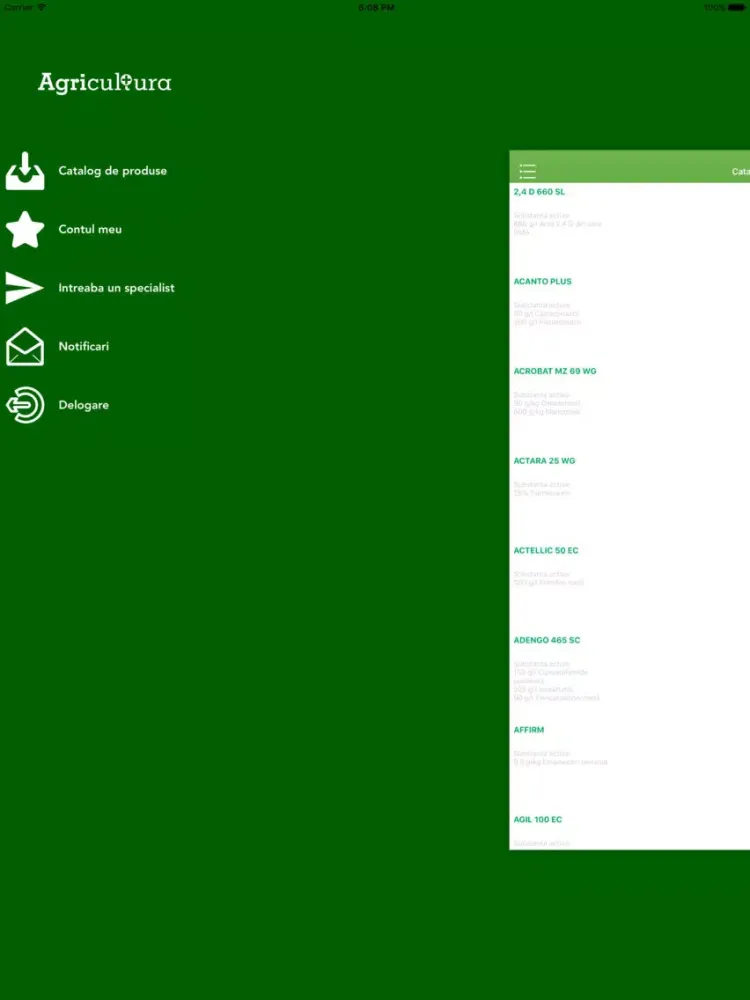Open the AFFIRM product entry
Image resolution: width=750 pixels, height=1000 pixels.
click(x=529, y=730)
